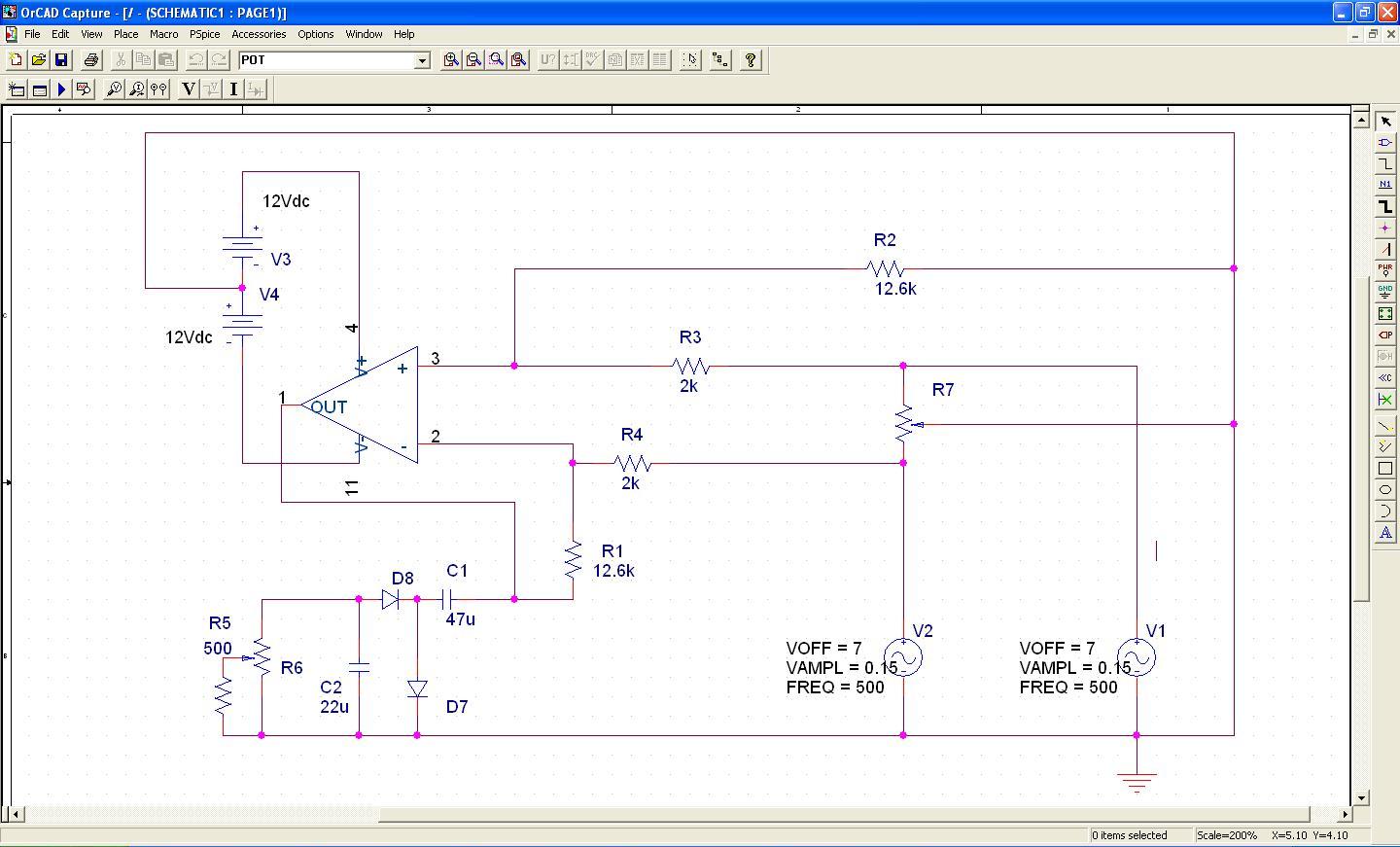Select the V1 sine source symbol
This screenshot has width=1400, height=847.
coord(1137,657)
